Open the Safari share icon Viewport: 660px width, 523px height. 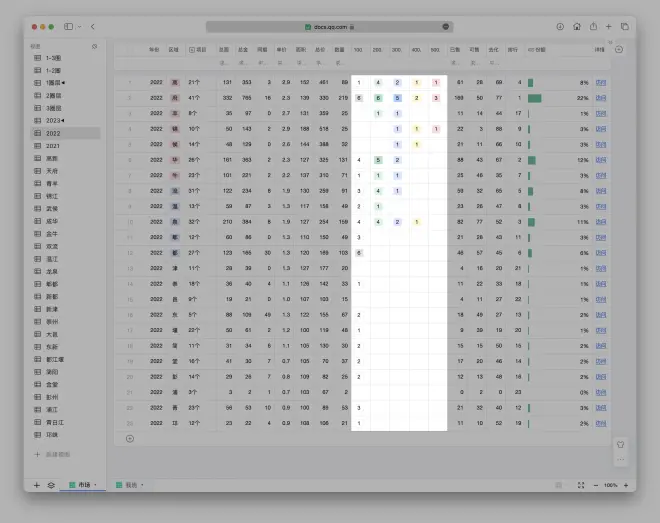tap(593, 26)
